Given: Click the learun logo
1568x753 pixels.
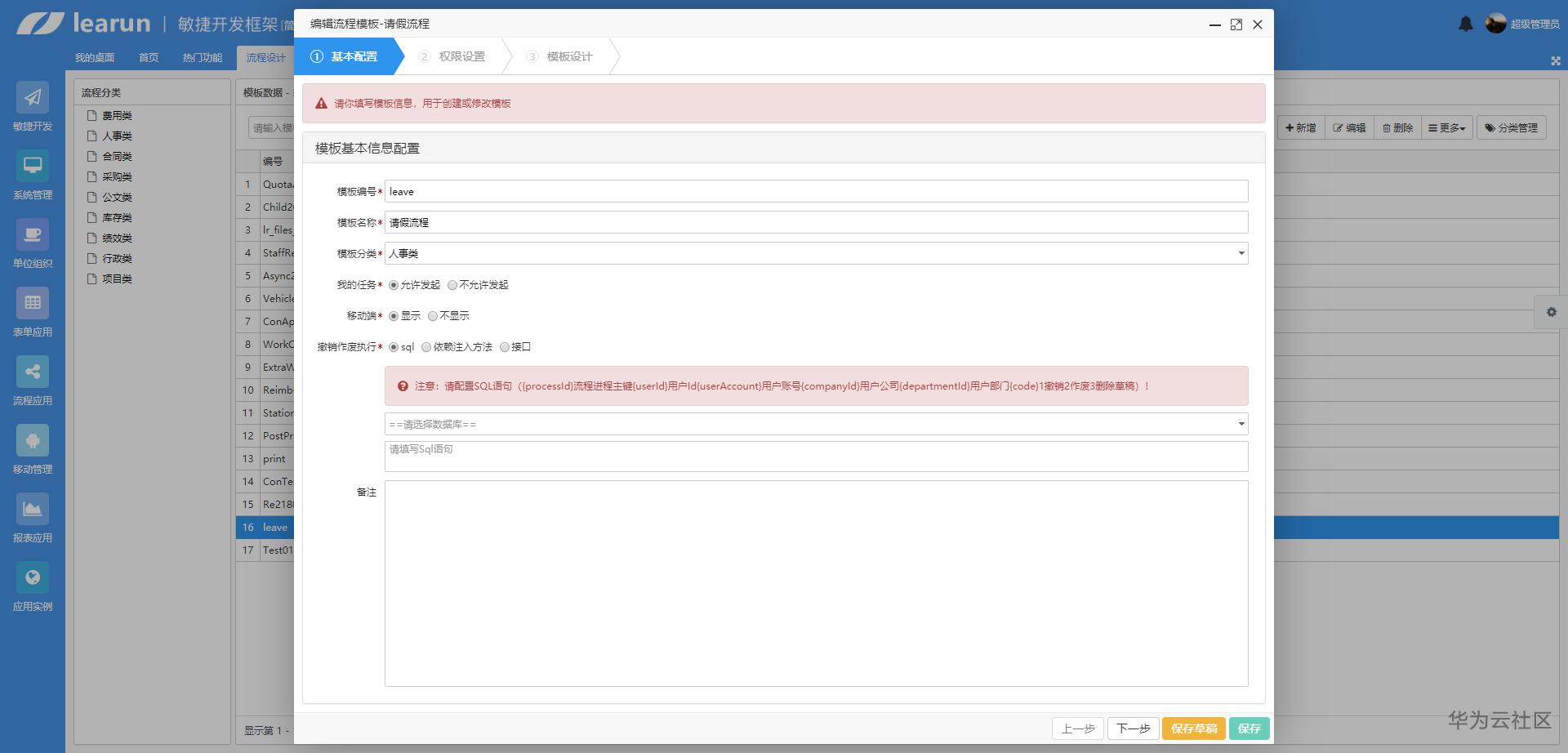Looking at the screenshot, I should (82, 24).
